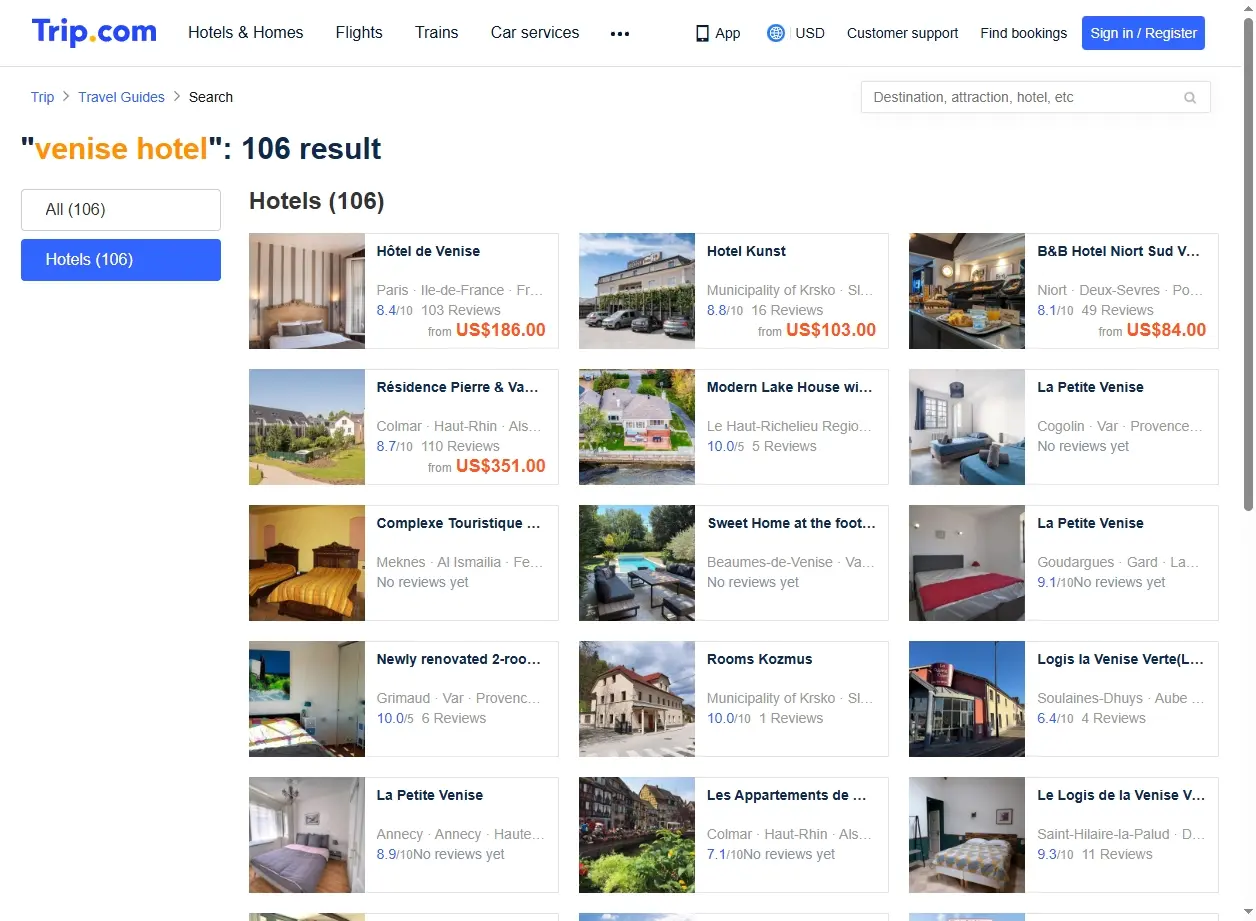Click the globe language icon
Image resolution: width=1256 pixels, height=921 pixels.
coord(776,33)
